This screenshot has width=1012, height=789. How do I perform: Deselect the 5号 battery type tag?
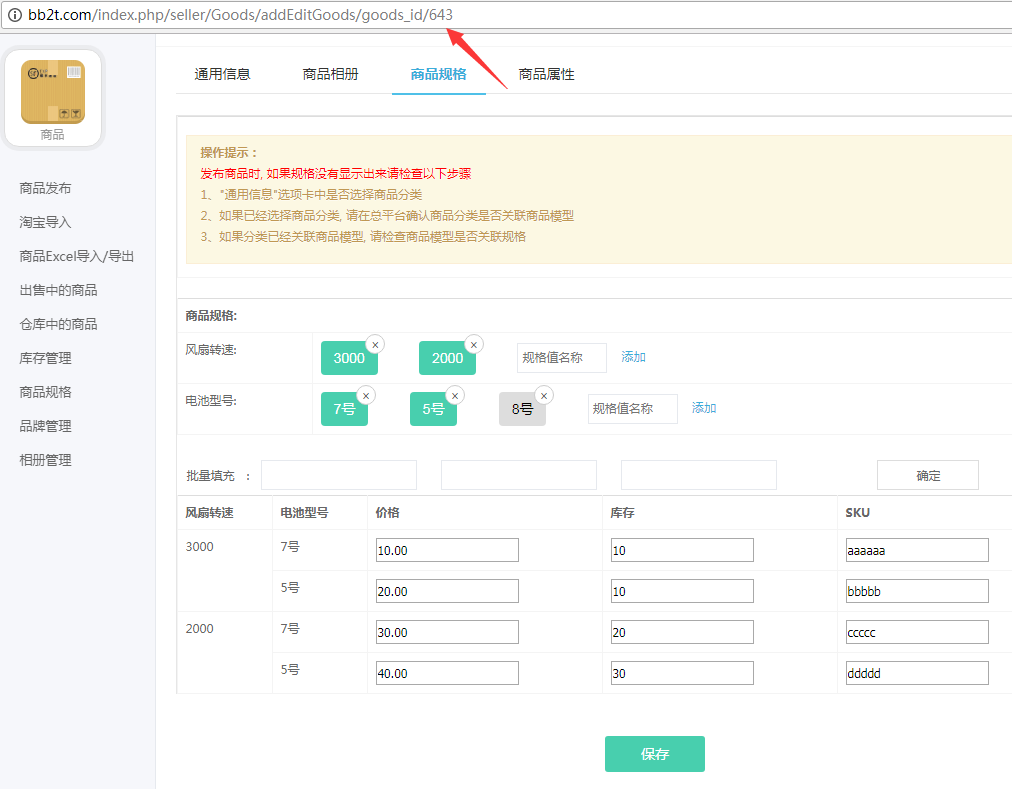(432, 409)
